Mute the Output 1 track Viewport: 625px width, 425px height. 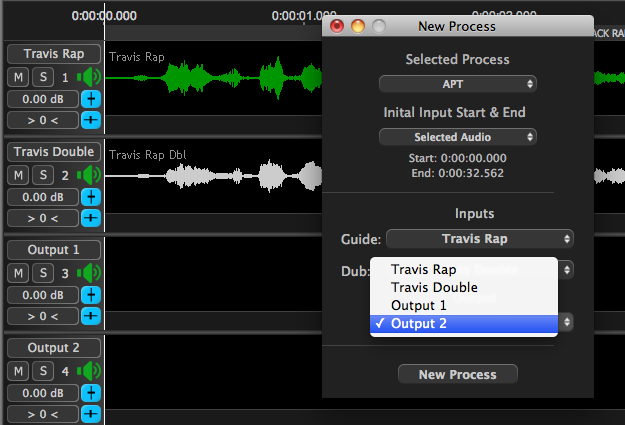(19, 273)
